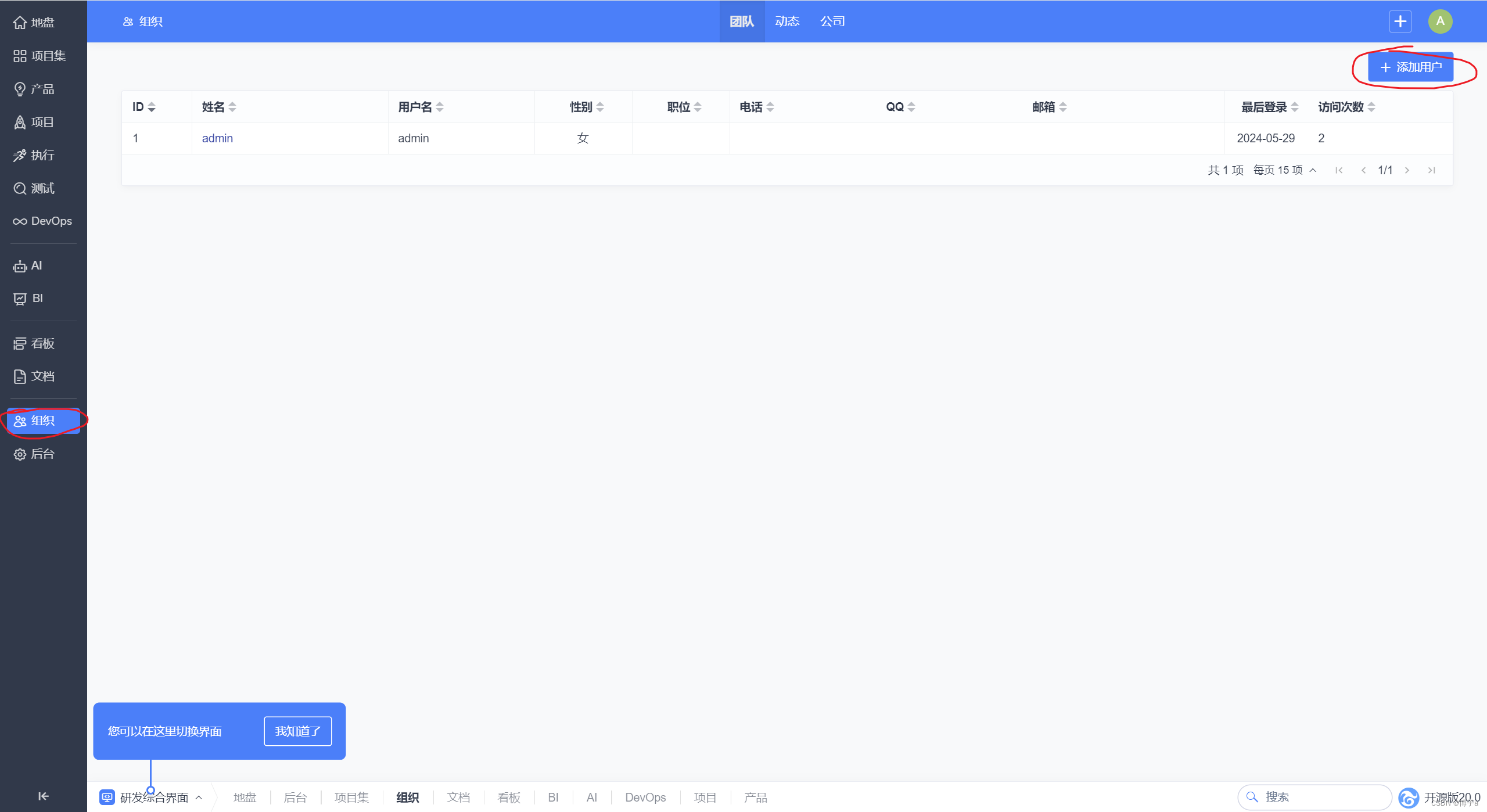Open the admin user name link
Image resolution: width=1487 pixels, height=812 pixels.
tap(217, 138)
